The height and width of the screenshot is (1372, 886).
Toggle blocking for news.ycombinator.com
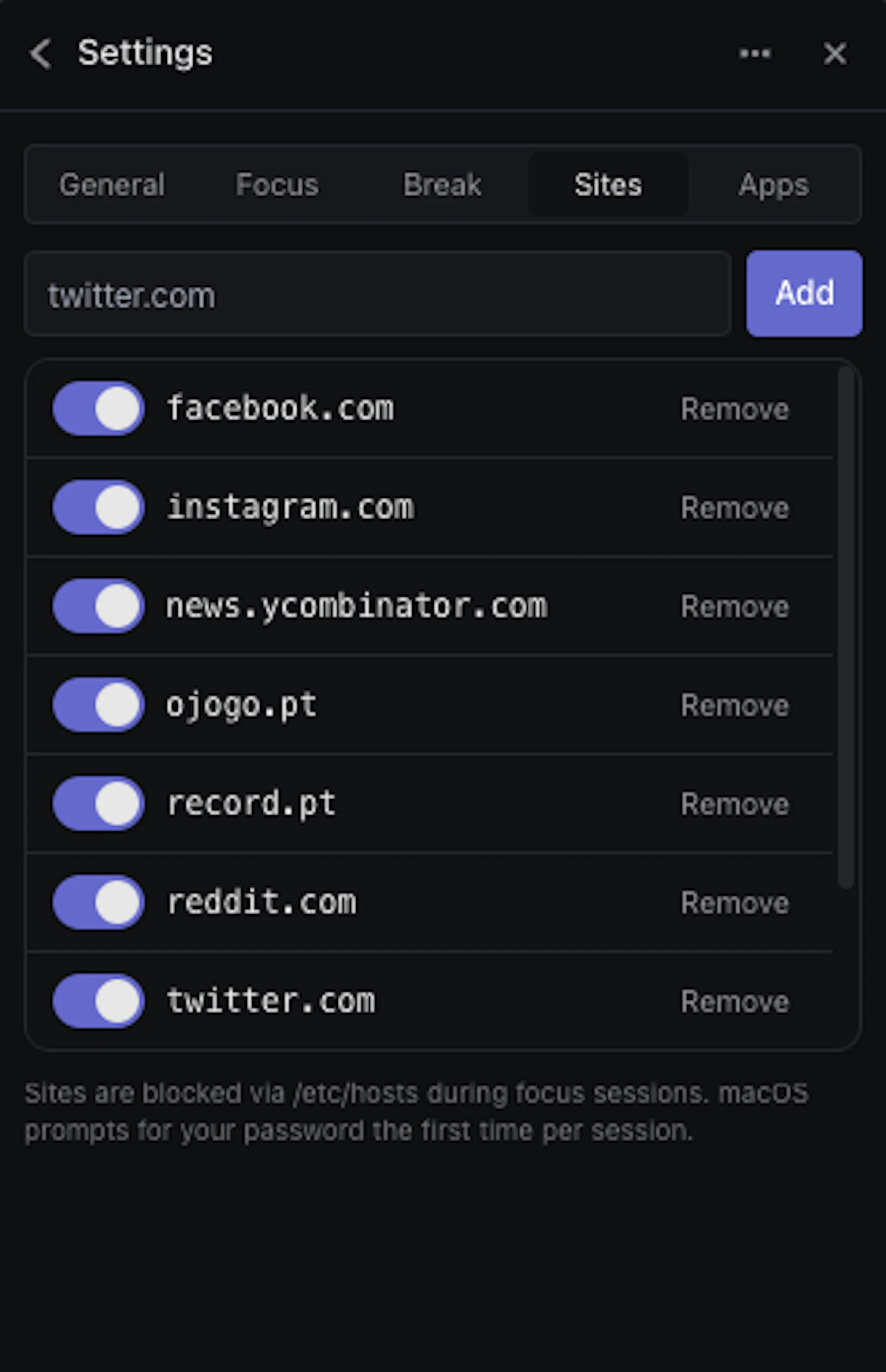pyautogui.click(x=99, y=606)
